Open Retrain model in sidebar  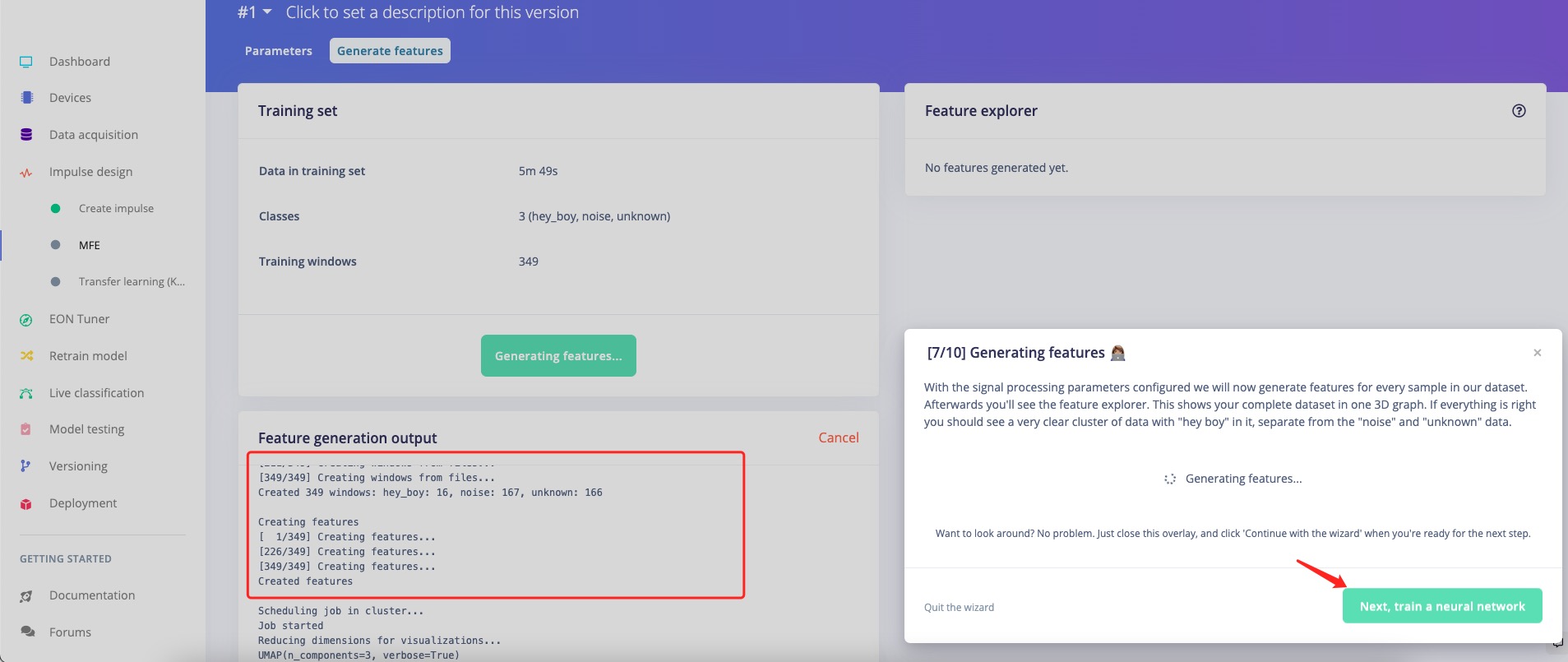[88, 356]
